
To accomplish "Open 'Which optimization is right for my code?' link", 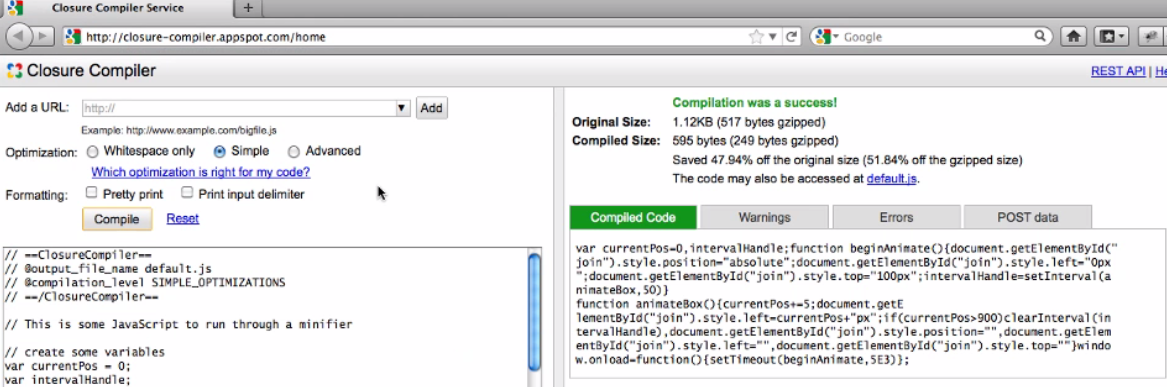I will click(200, 172).
